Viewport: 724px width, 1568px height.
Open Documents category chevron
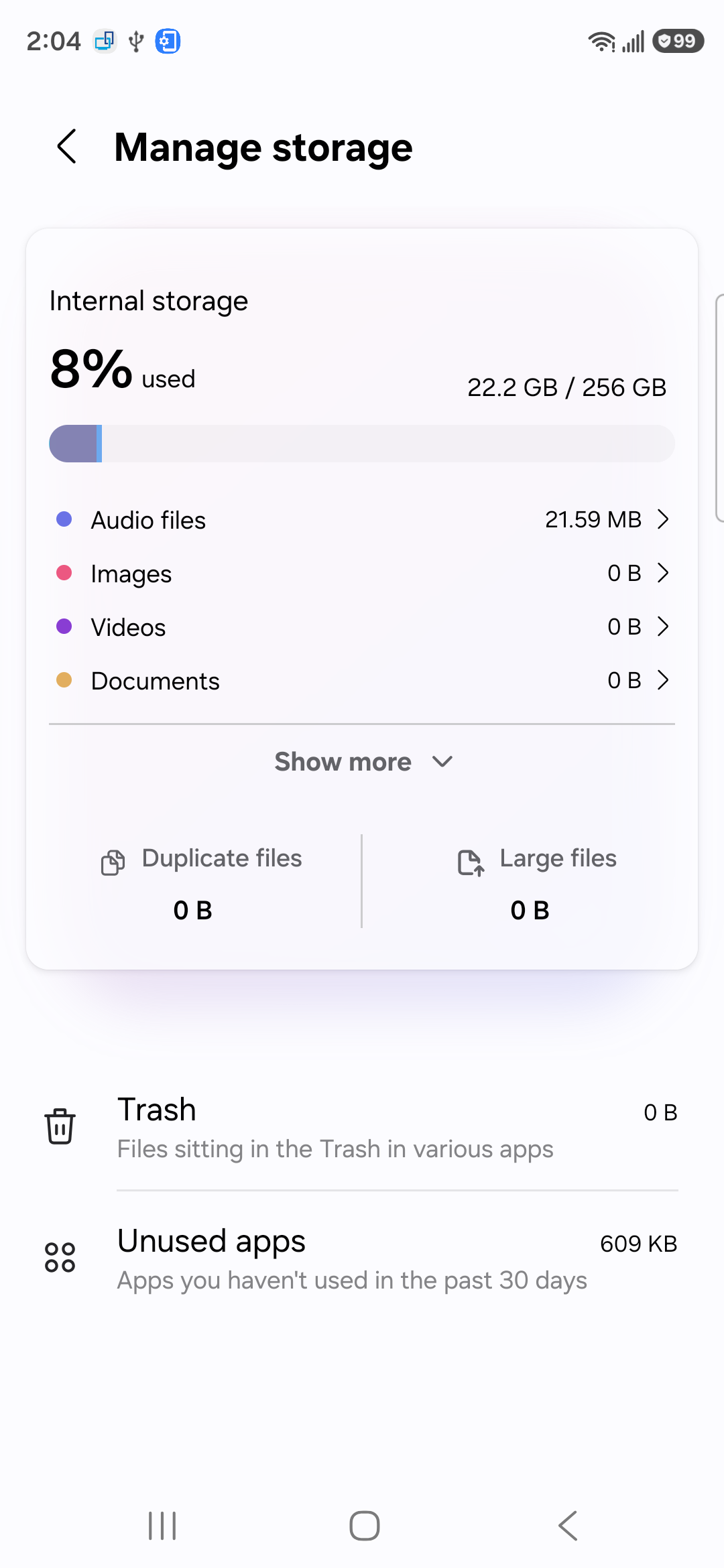[663, 680]
